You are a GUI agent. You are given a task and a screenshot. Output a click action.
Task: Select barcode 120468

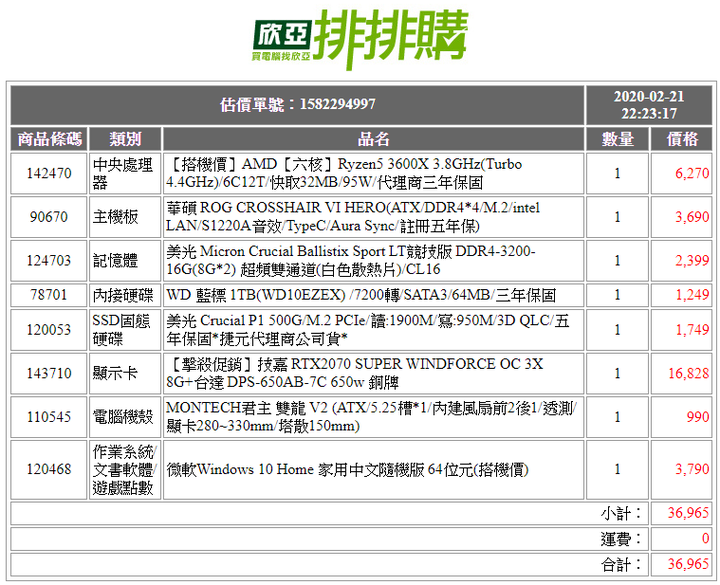coord(49,469)
